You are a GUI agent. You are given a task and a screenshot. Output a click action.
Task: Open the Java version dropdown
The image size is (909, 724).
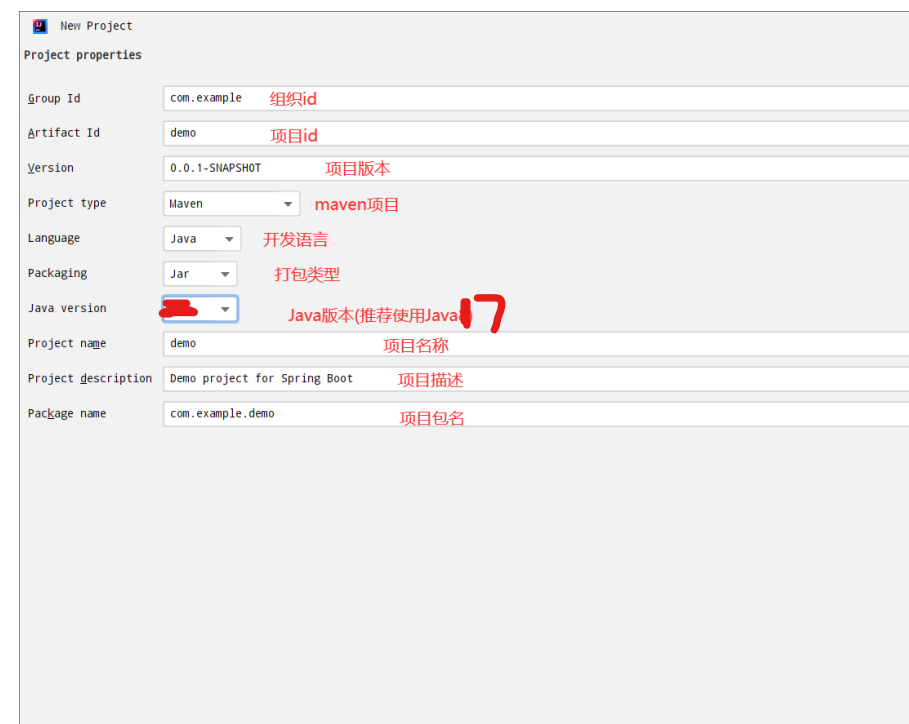click(x=200, y=309)
